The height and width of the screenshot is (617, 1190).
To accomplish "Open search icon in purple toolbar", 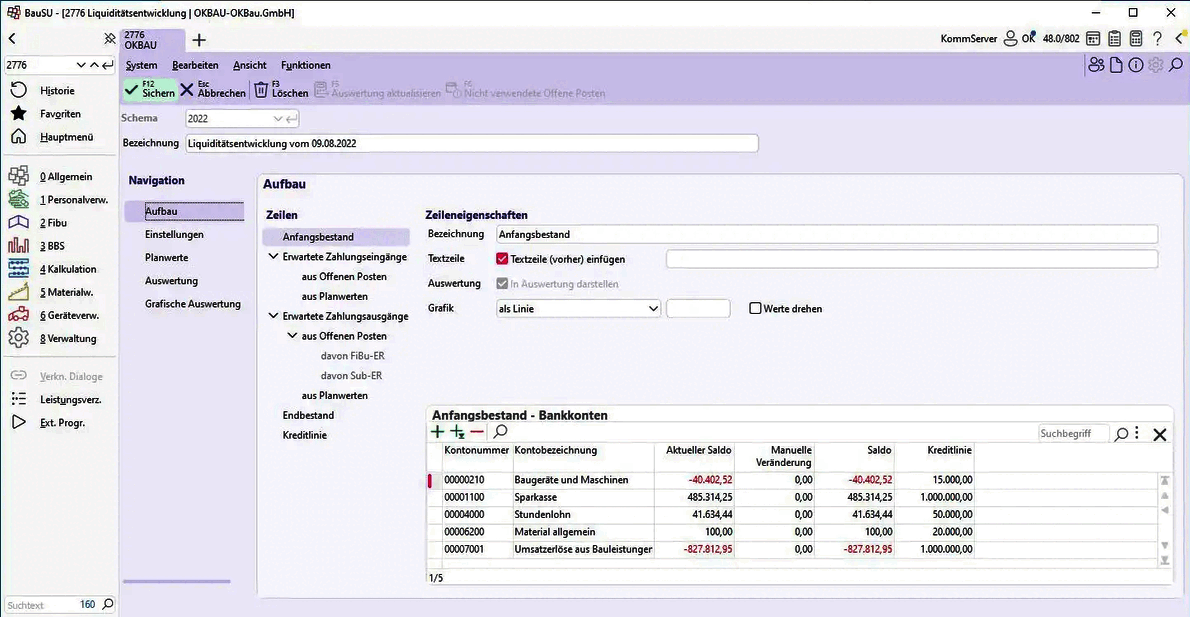I will point(1176,65).
